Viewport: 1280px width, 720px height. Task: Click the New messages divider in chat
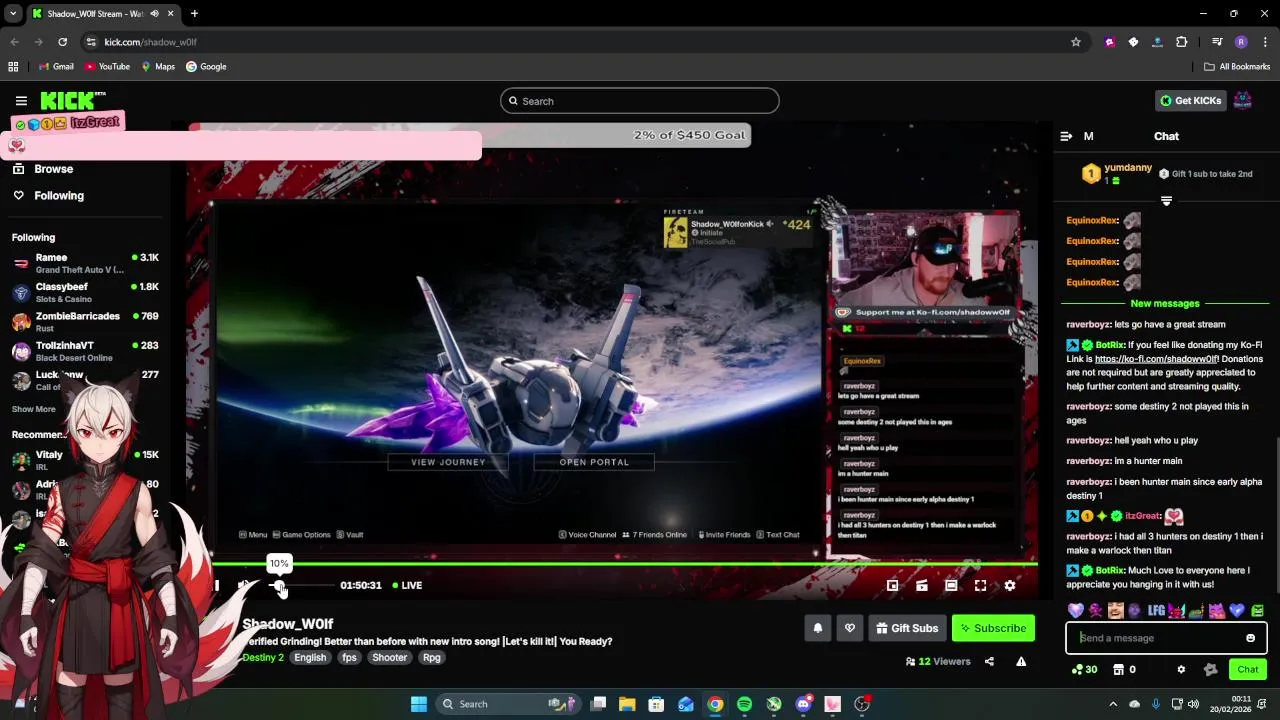pos(1165,304)
